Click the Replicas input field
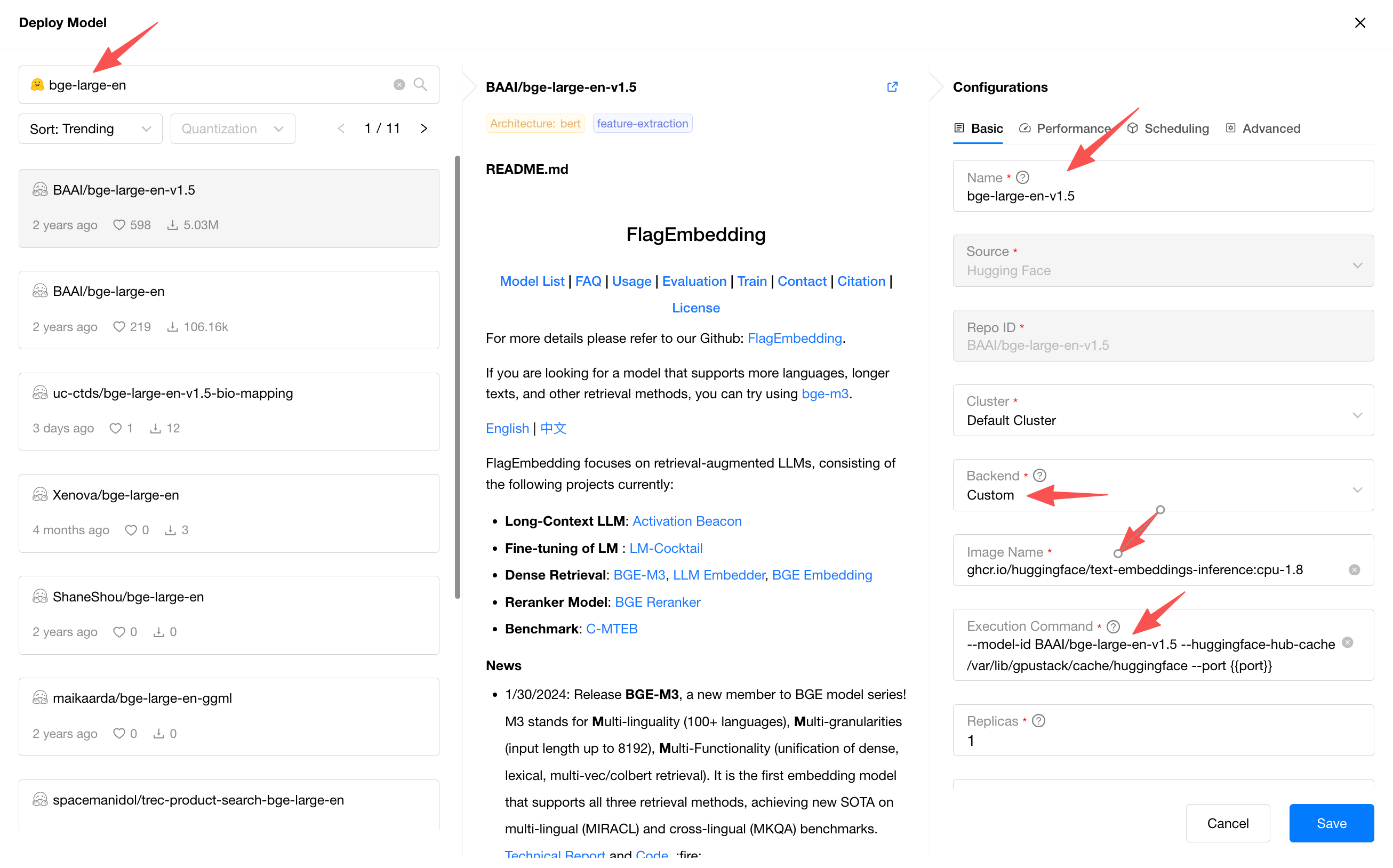 1163,740
